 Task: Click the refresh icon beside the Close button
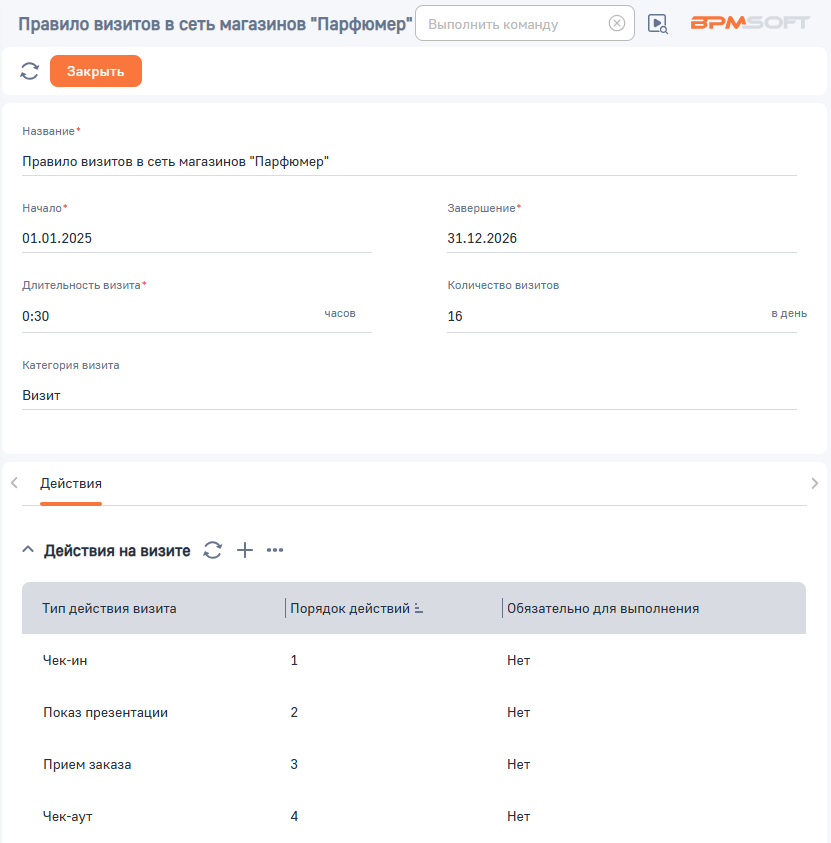pyautogui.click(x=30, y=71)
